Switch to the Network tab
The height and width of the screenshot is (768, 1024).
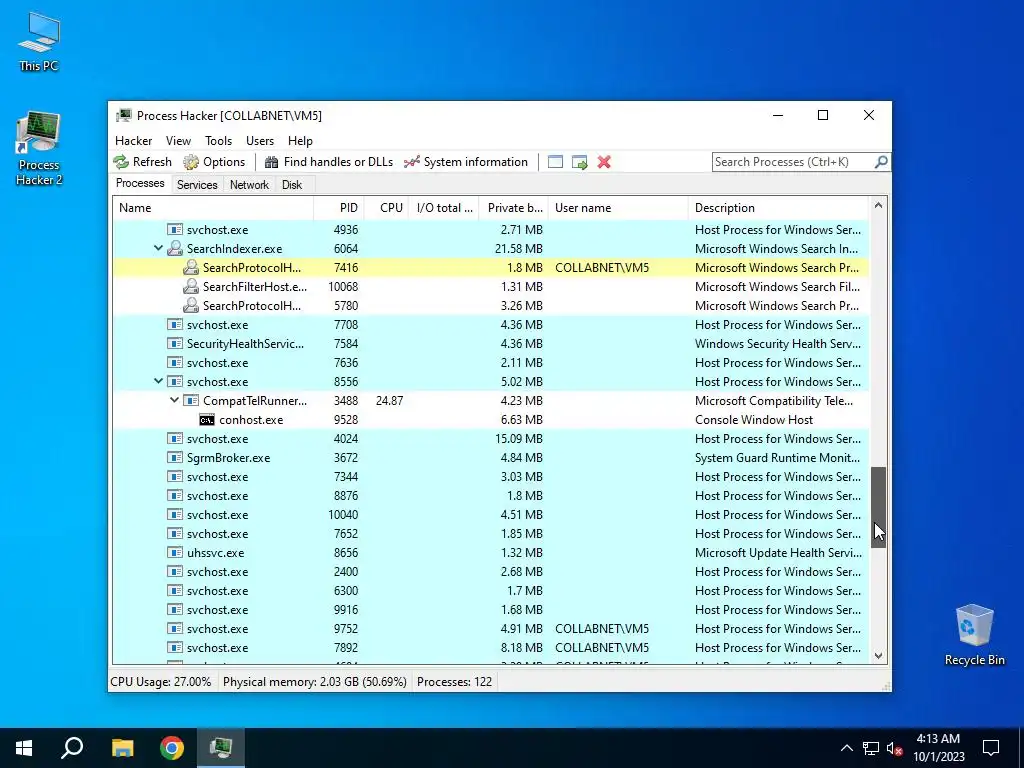tap(249, 185)
